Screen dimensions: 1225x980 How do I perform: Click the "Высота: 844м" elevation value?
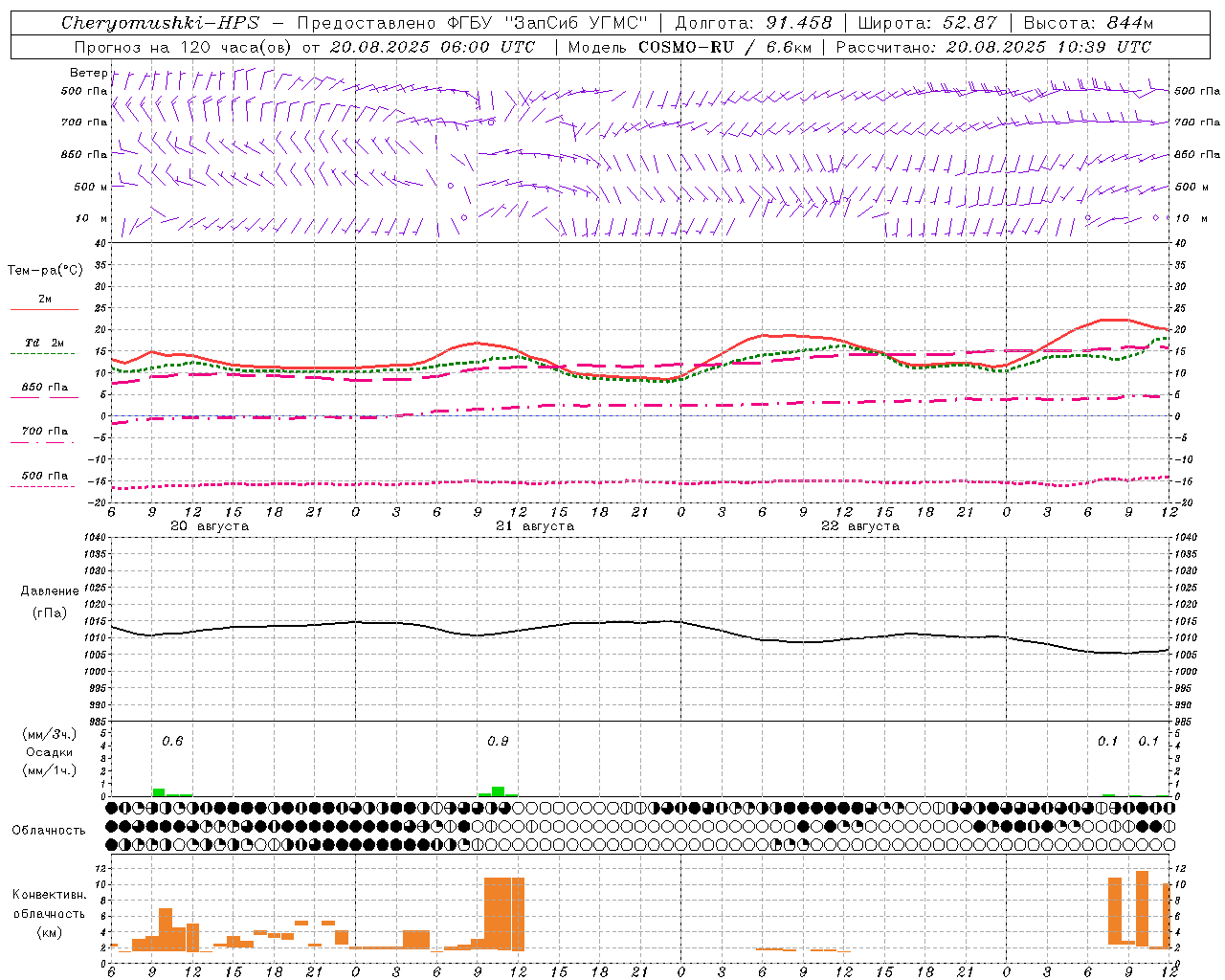pos(1088,23)
